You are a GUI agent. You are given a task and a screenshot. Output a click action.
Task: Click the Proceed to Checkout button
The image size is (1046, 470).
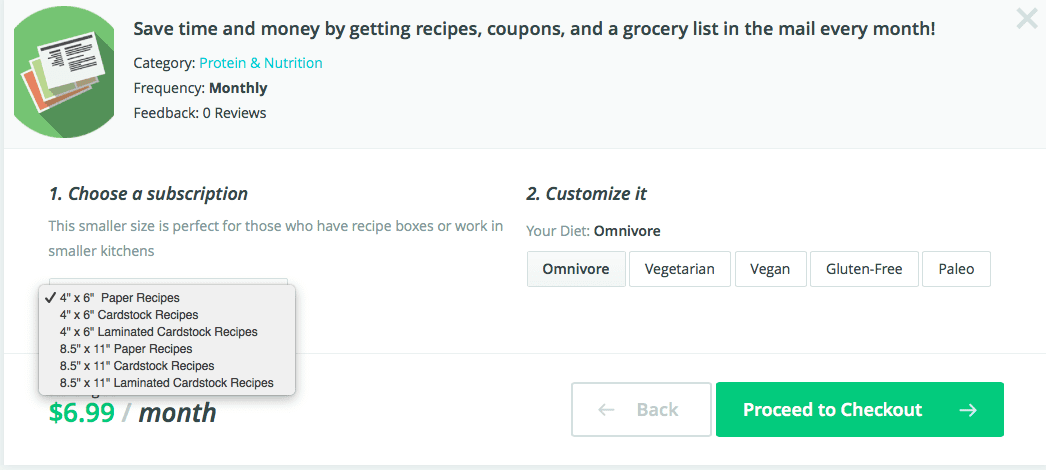pyautogui.click(x=859, y=409)
